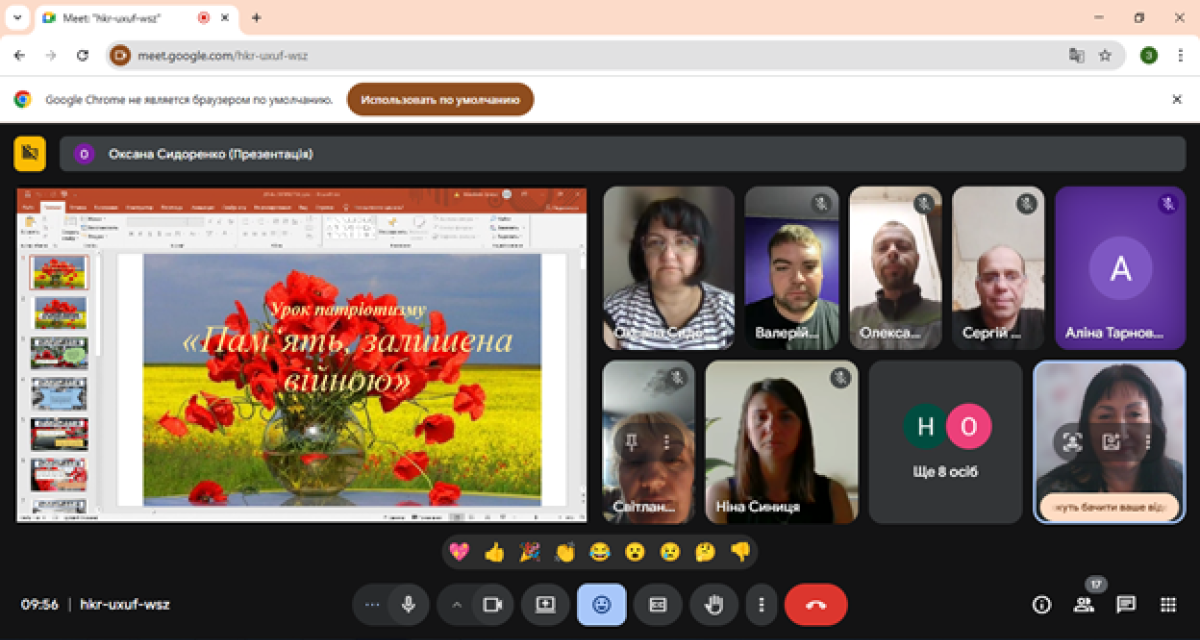Image resolution: width=1200 pixels, height=640 pixels.
Task: Hang up with red leave call button
Action: (816, 605)
